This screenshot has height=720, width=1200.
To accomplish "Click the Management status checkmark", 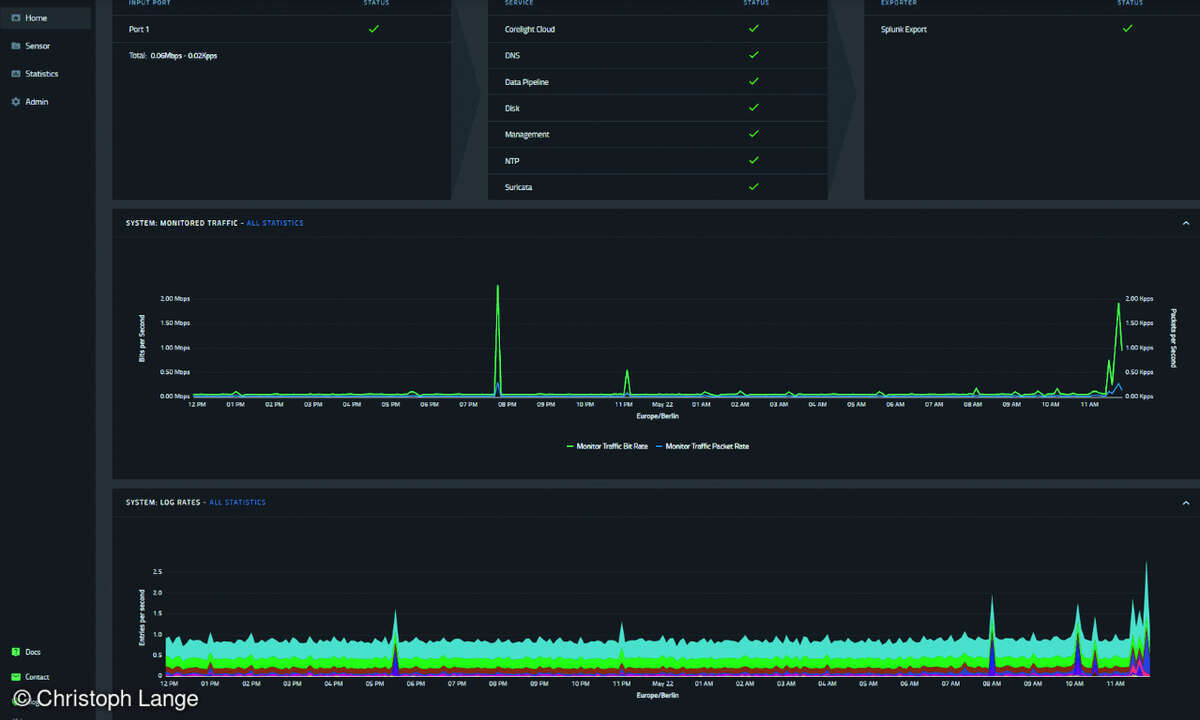I will click(x=754, y=134).
